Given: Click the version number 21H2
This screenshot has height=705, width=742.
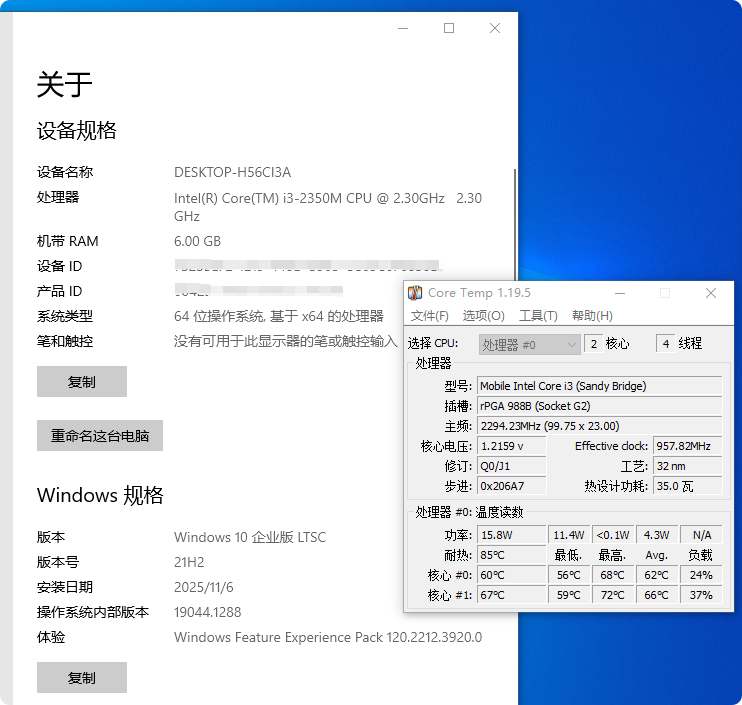Looking at the screenshot, I should [189, 562].
